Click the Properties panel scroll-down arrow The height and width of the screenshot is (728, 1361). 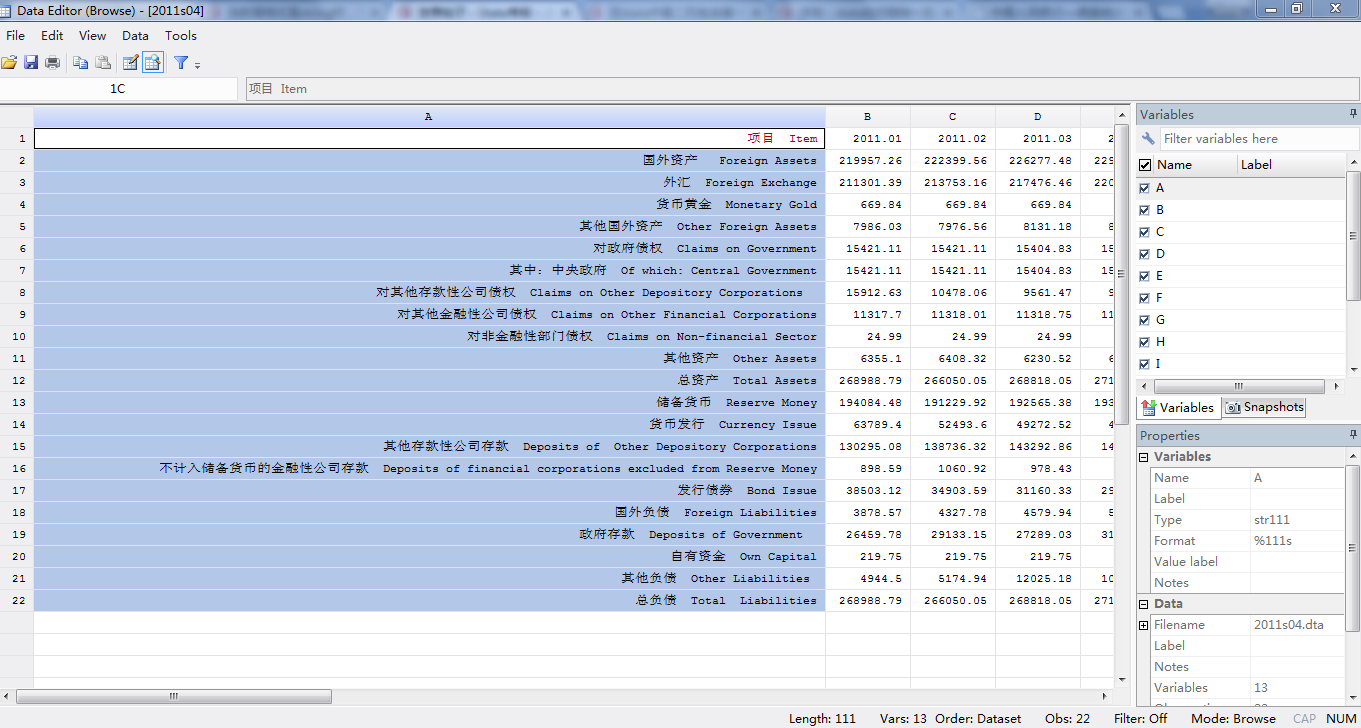coord(1353,699)
